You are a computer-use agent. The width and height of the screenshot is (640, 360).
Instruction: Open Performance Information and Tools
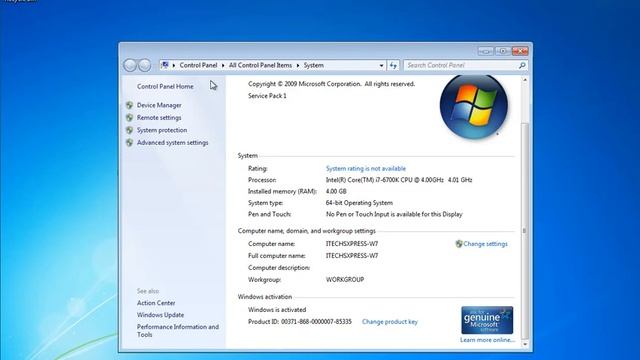[178, 331]
